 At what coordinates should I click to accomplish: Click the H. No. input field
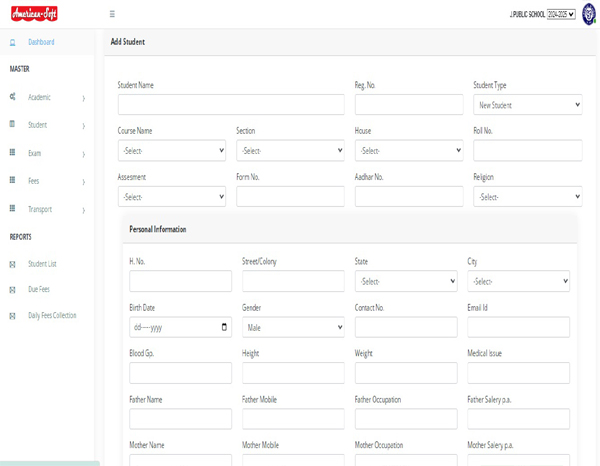[x=180, y=281]
